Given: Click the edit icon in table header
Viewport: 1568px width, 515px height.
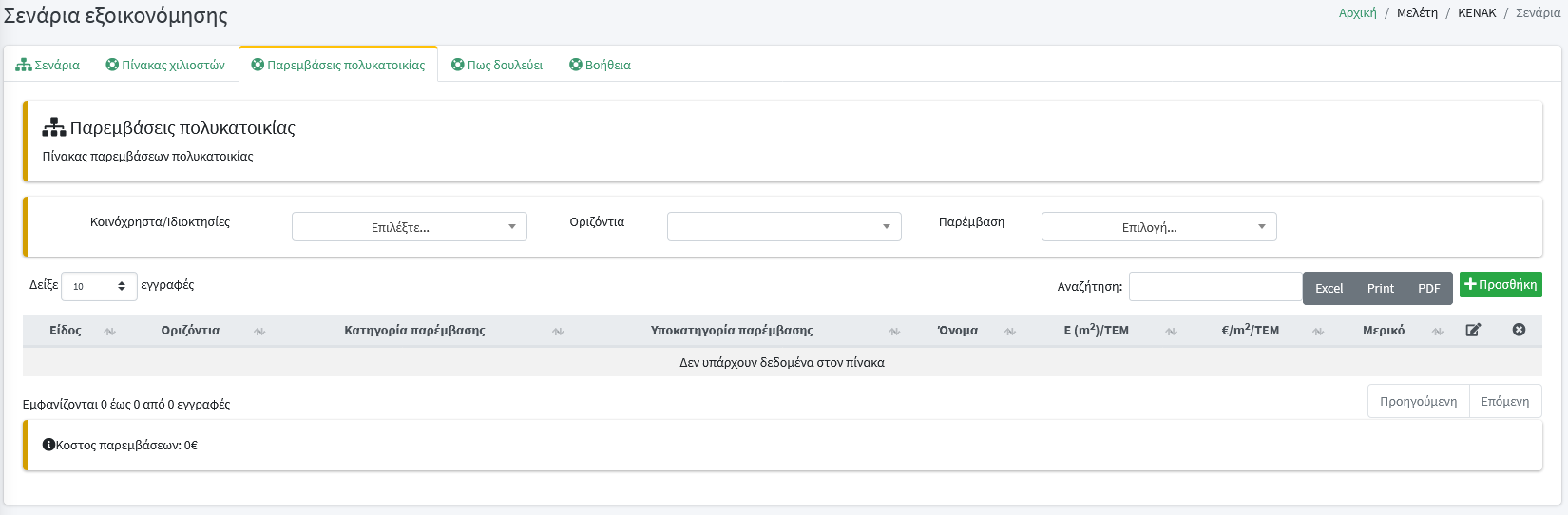Looking at the screenshot, I should click(x=1473, y=330).
